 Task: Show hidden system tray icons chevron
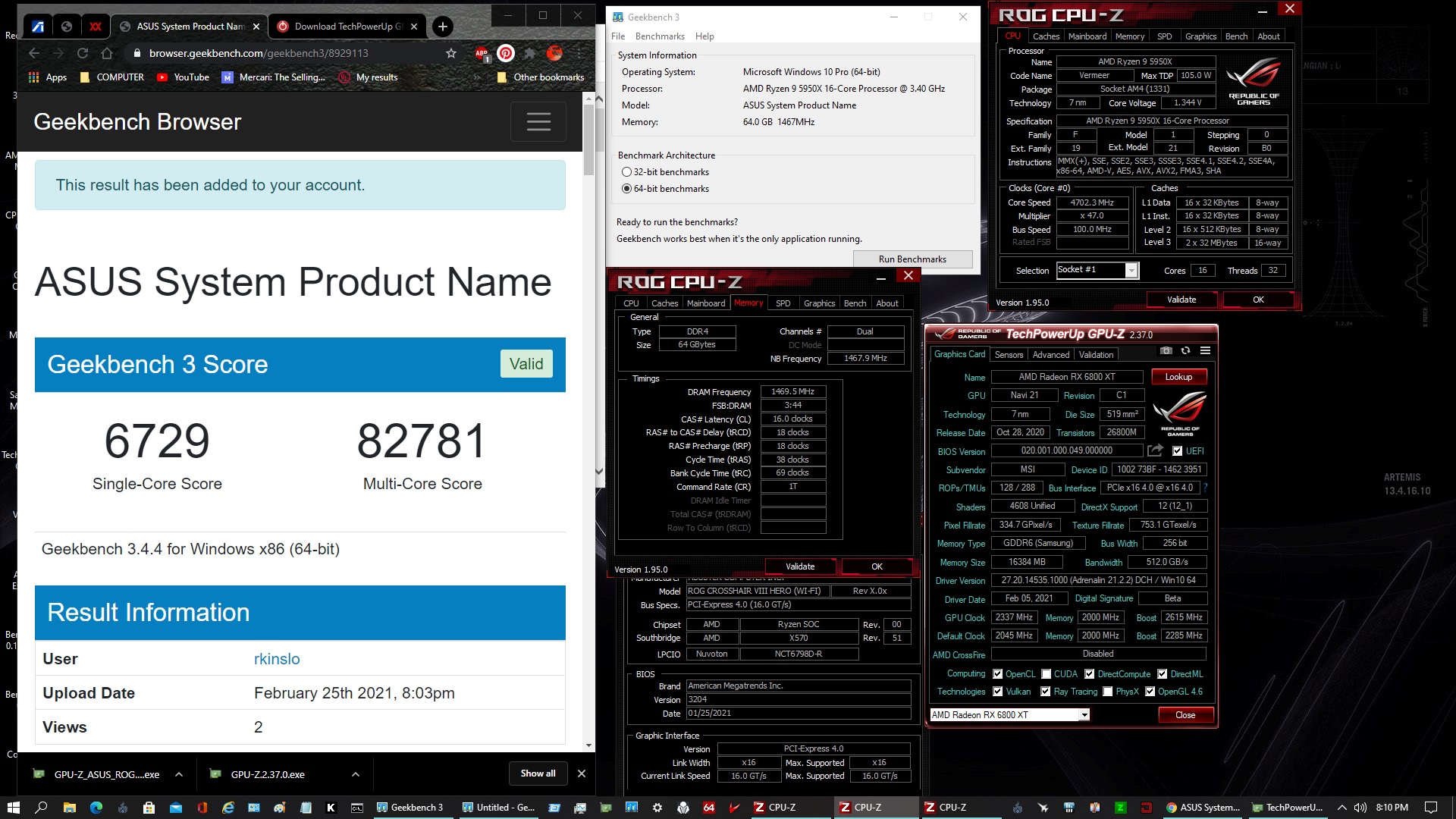[1341, 808]
